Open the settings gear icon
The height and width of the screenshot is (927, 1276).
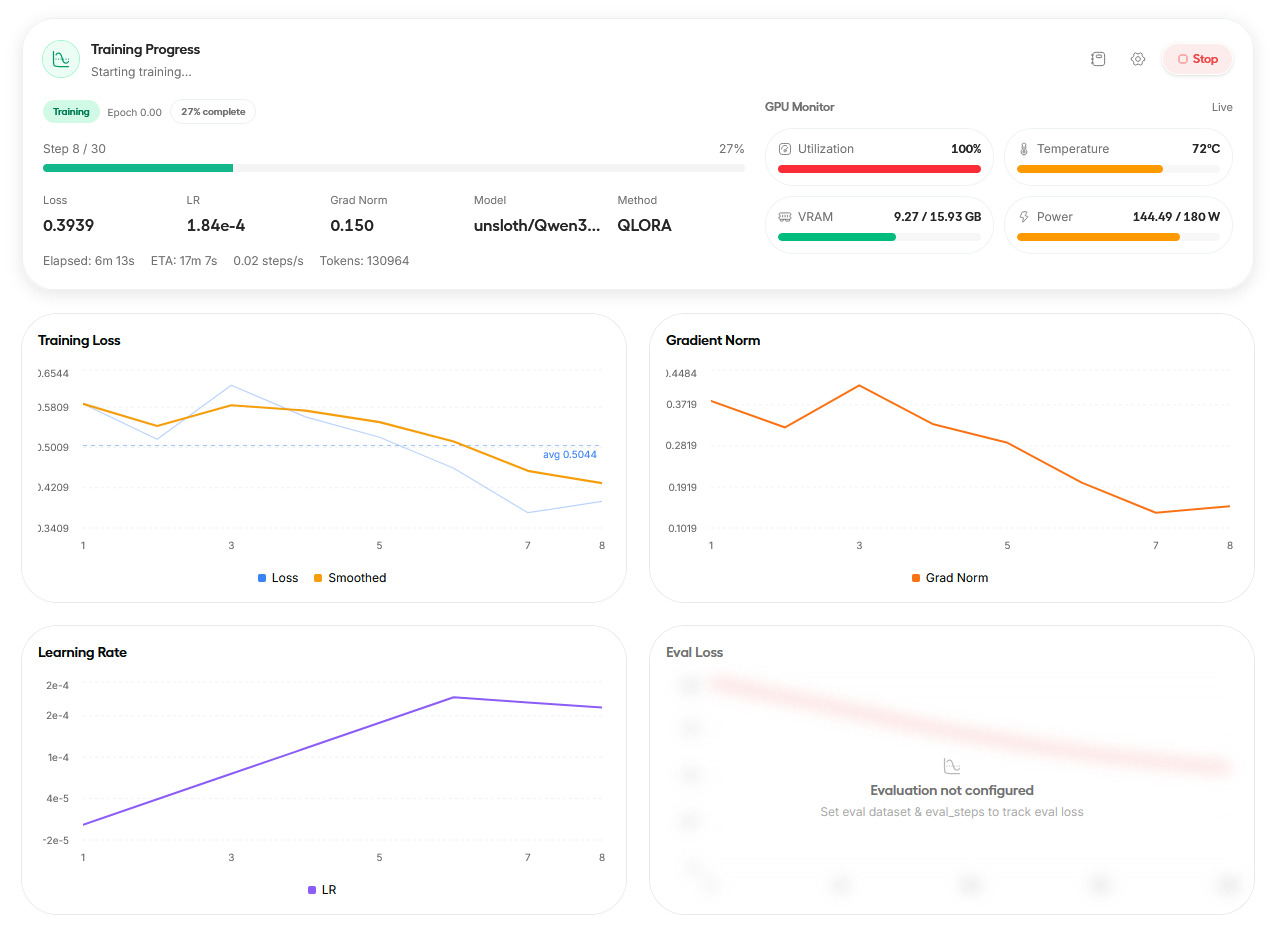click(x=1137, y=59)
